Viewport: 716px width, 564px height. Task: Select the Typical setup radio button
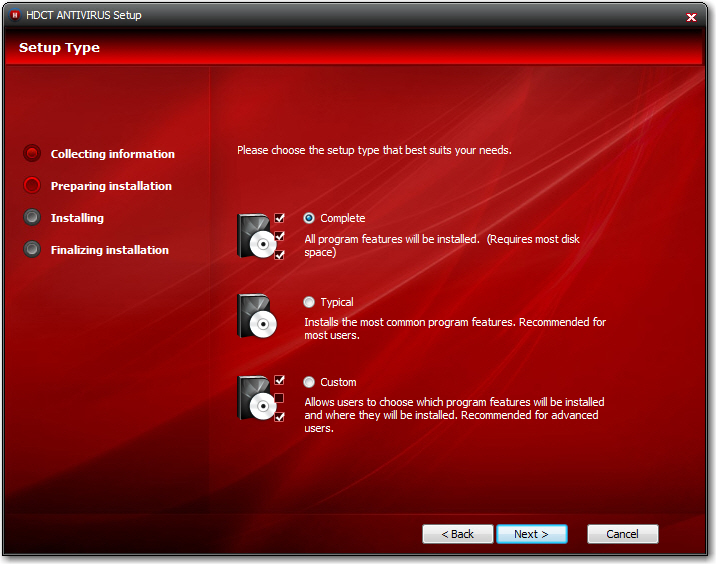coord(309,302)
